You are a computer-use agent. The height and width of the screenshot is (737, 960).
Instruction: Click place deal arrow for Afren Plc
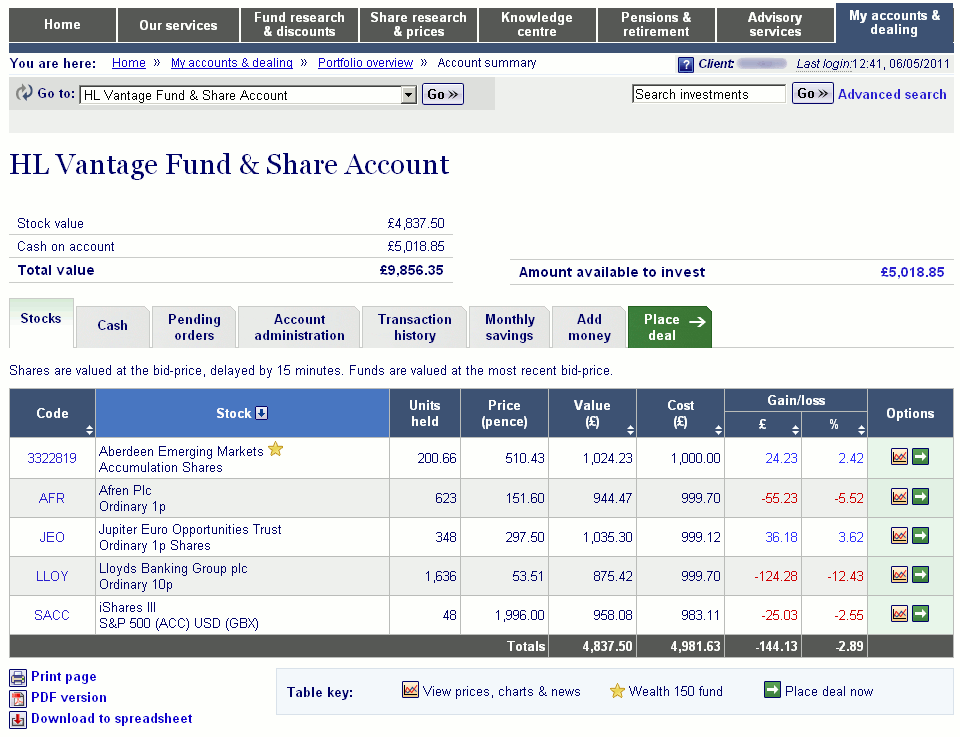click(920, 496)
